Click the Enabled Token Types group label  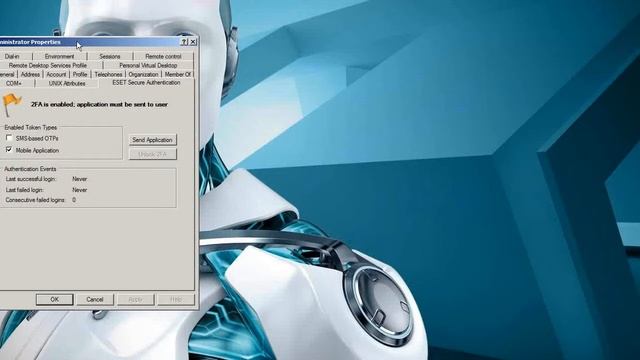coord(31,127)
